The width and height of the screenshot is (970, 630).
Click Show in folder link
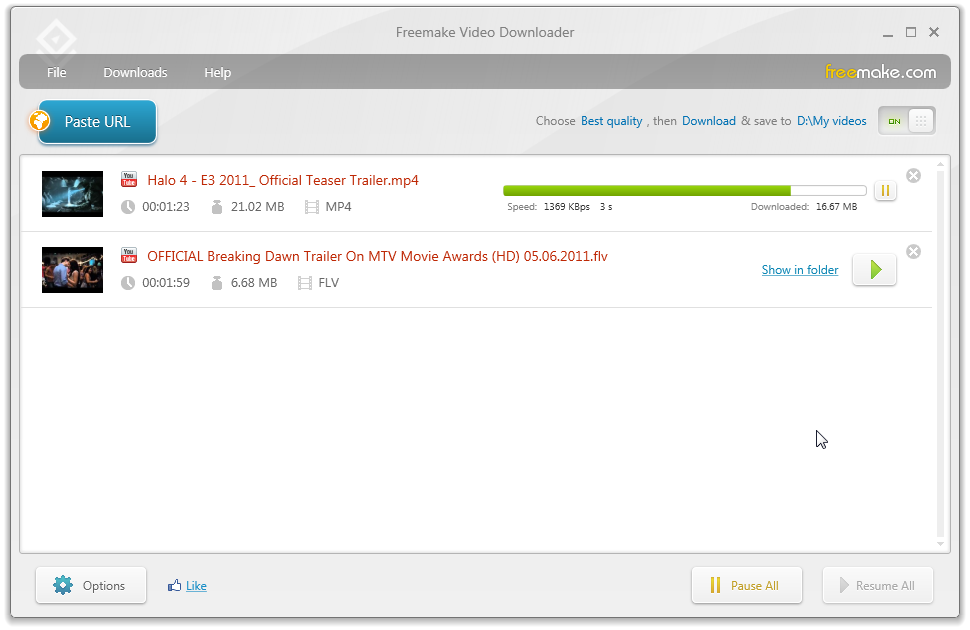click(800, 270)
